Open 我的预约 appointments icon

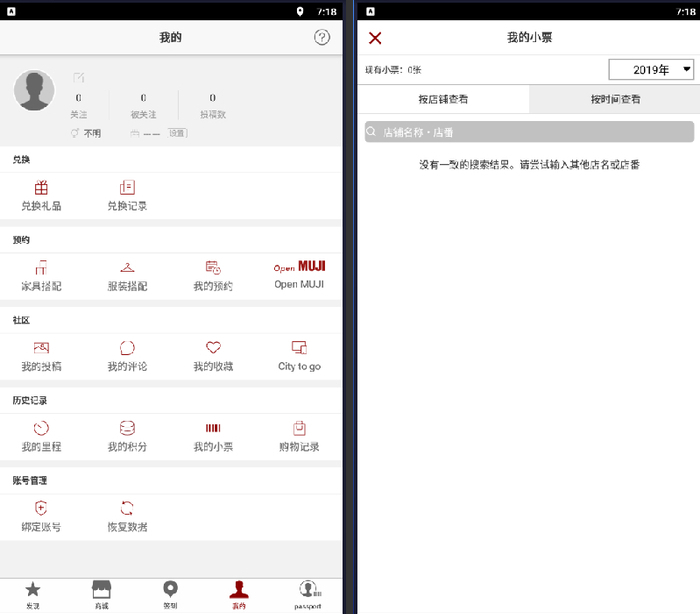213,267
